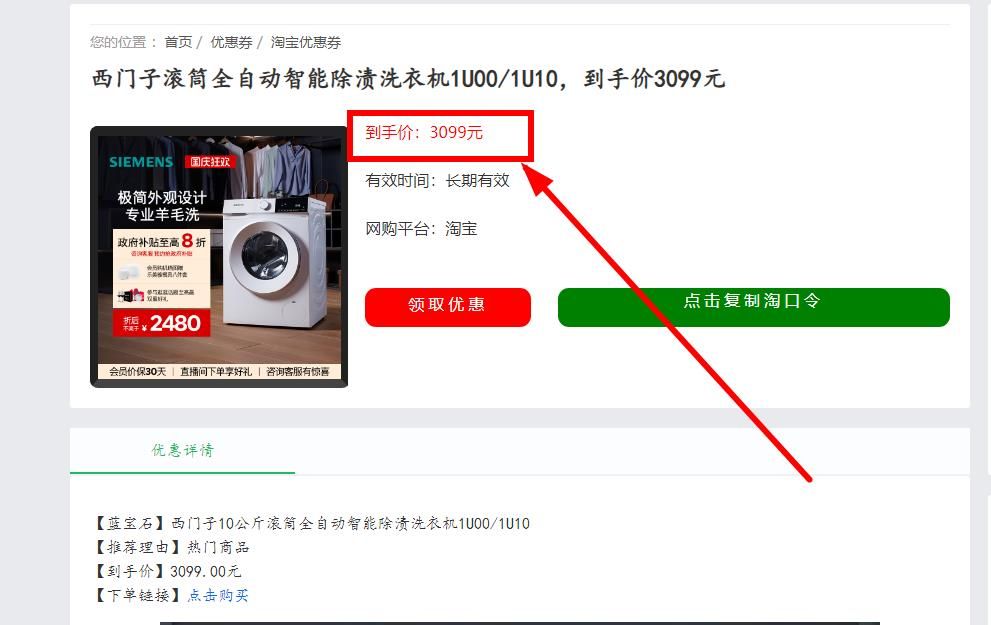Click the product title heading text
Viewport: 991px width, 625px height.
[408, 79]
